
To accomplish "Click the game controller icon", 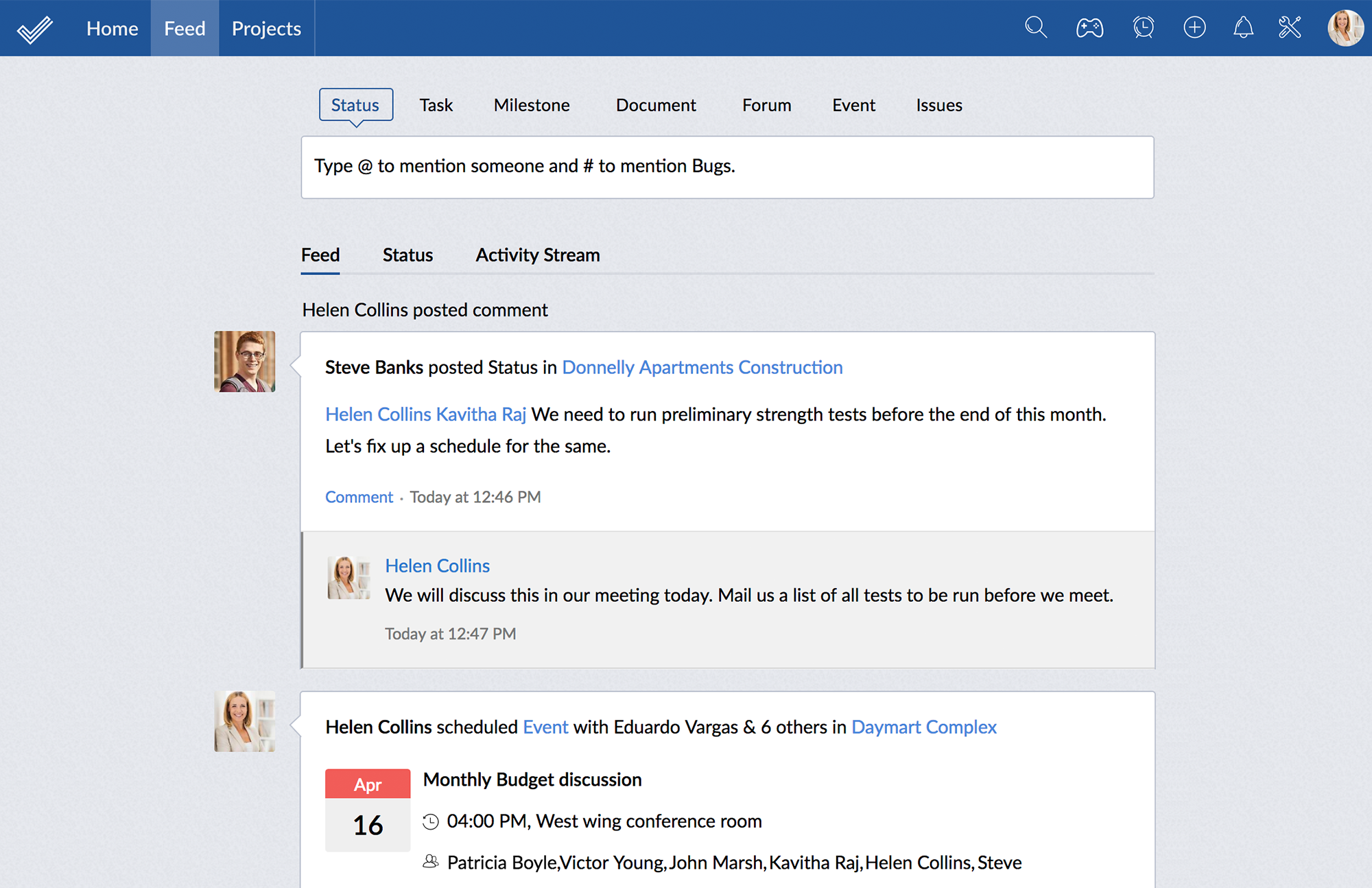I will (1089, 28).
